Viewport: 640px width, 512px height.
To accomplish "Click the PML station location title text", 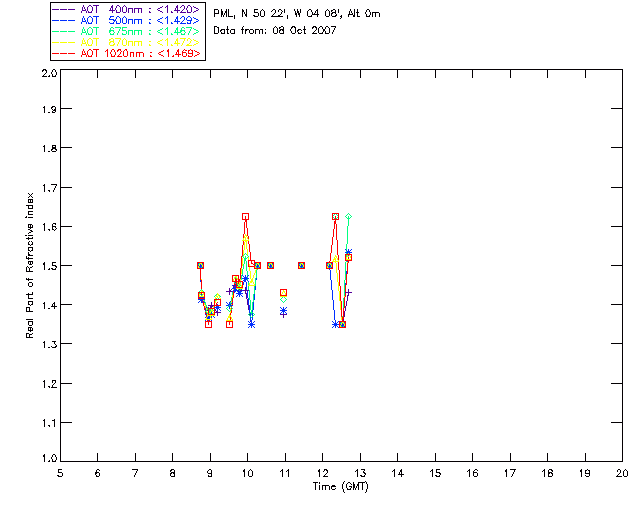I will [x=297, y=14].
